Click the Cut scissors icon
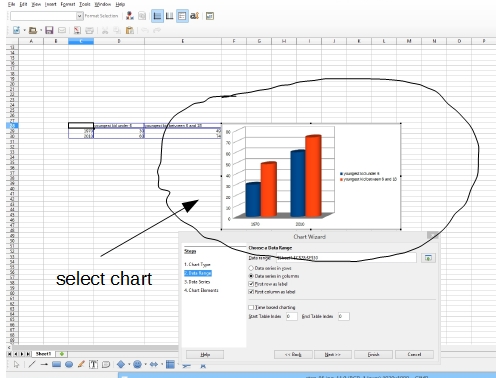The height and width of the screenshot is (378, 496). point(105,30)
